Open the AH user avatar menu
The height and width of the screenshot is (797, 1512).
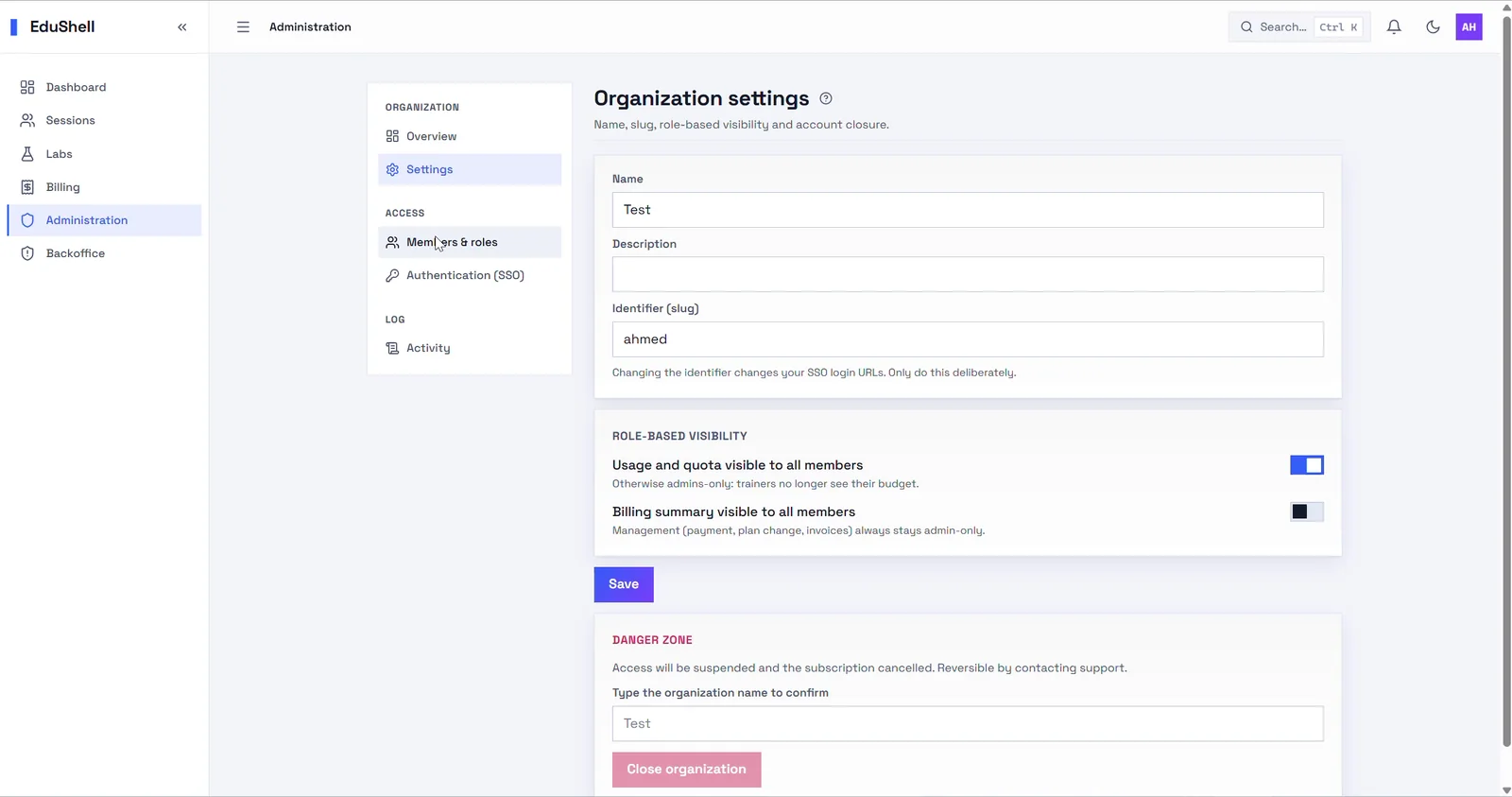(x=1469, y=27)
